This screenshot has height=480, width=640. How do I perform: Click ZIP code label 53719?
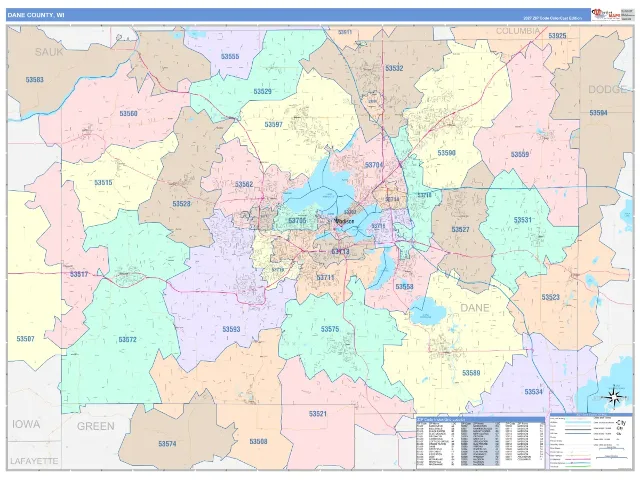point(278,269)
